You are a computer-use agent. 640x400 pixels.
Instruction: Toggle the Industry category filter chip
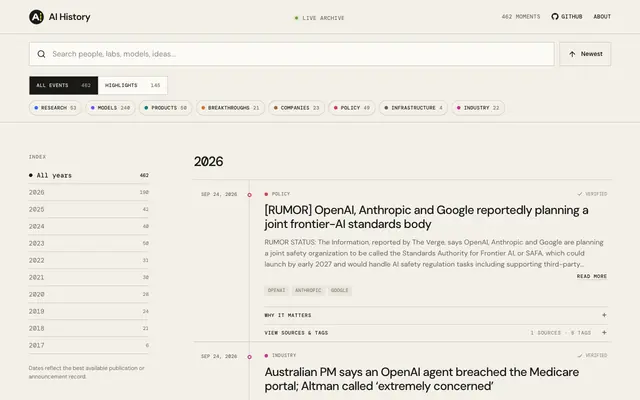pos(478,108)
